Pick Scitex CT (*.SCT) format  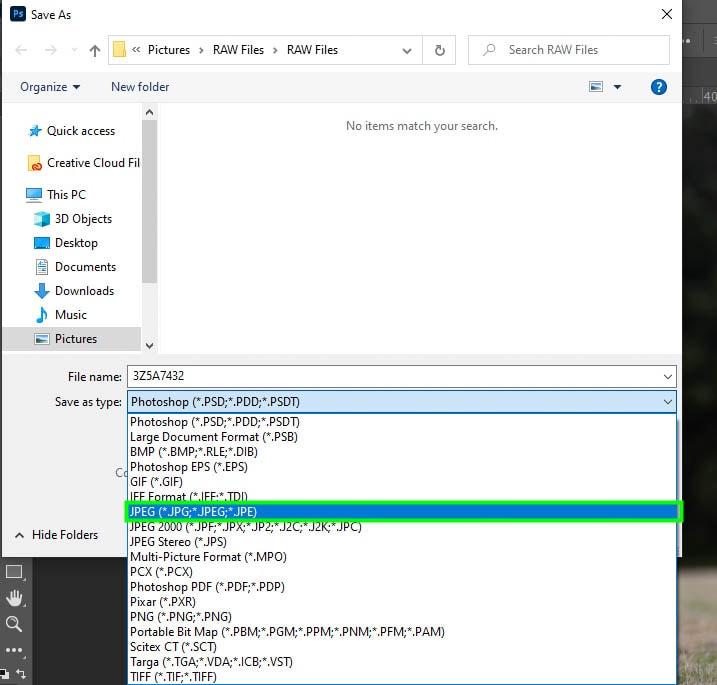[402, 647]
